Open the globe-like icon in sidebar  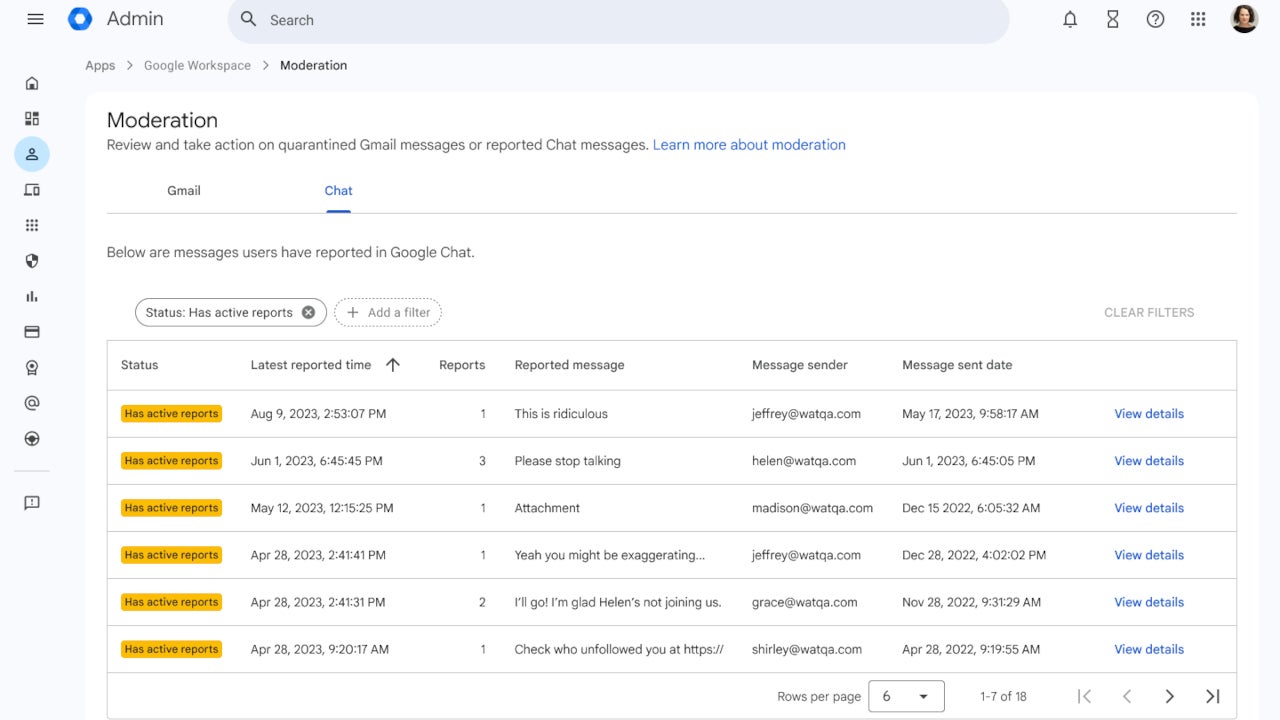pos(32,439)
